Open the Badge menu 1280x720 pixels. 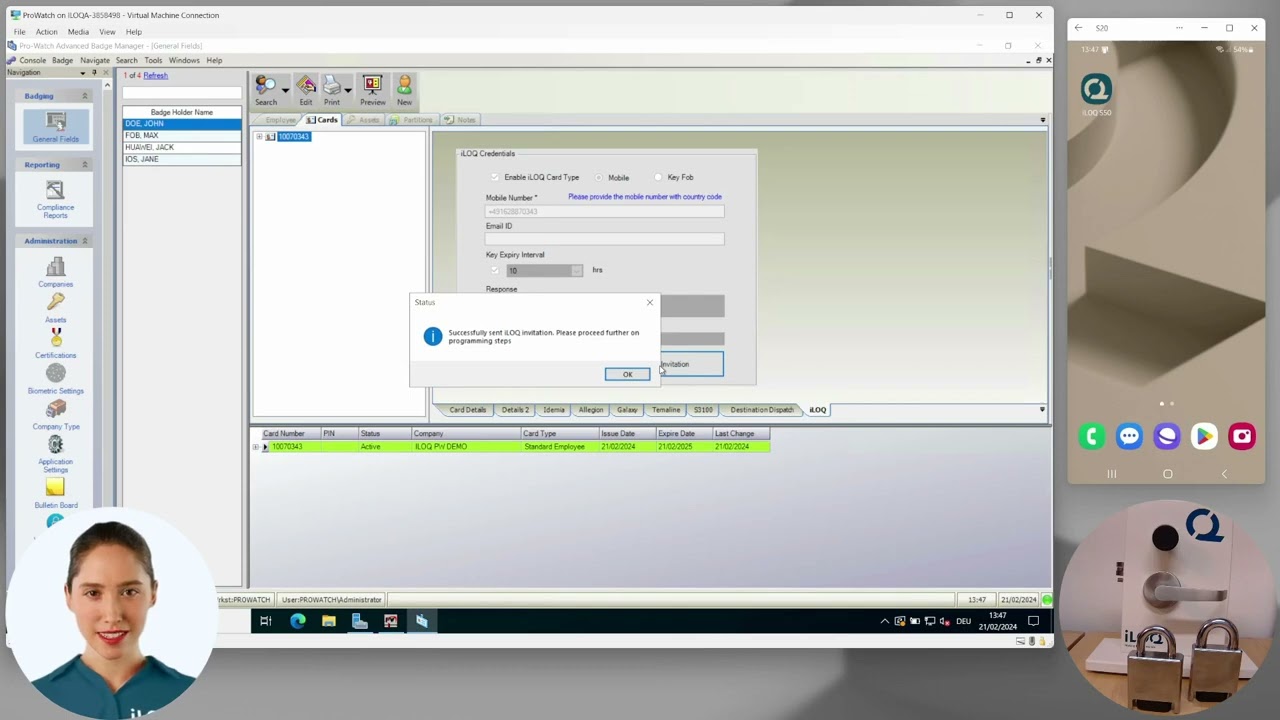[62, 60]
